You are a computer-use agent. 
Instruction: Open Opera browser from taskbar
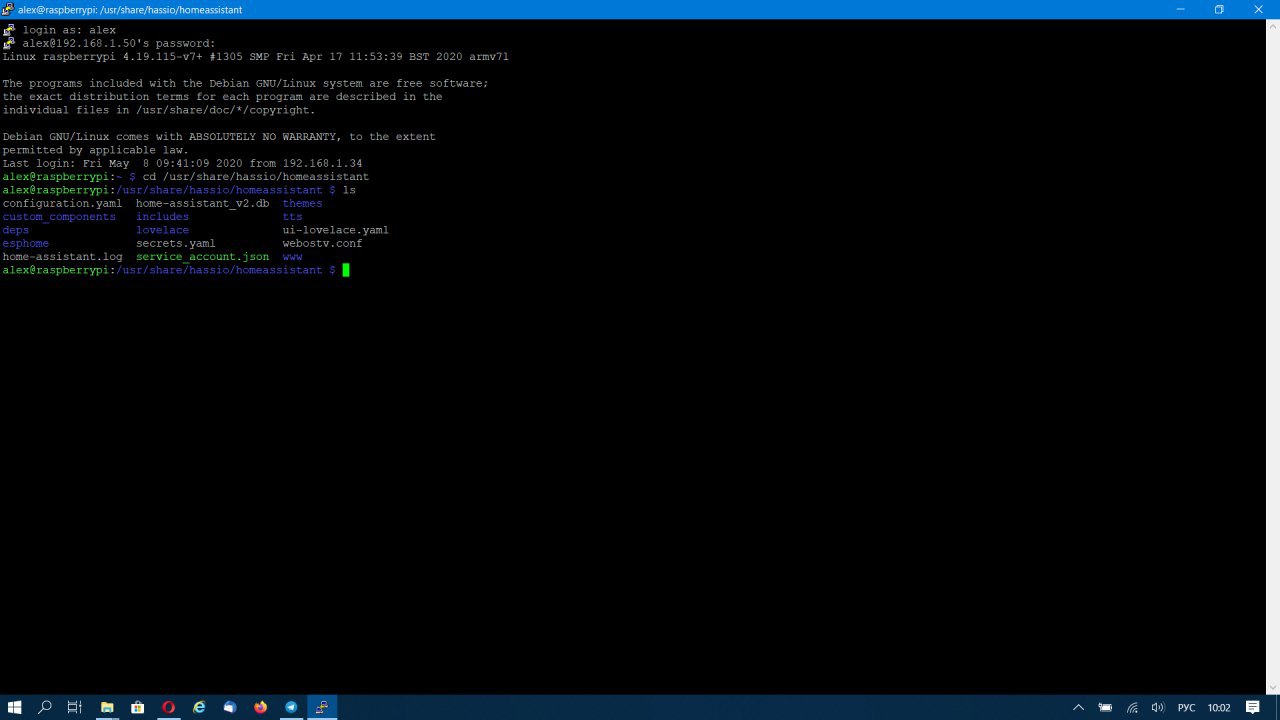(x=168, y=707)
